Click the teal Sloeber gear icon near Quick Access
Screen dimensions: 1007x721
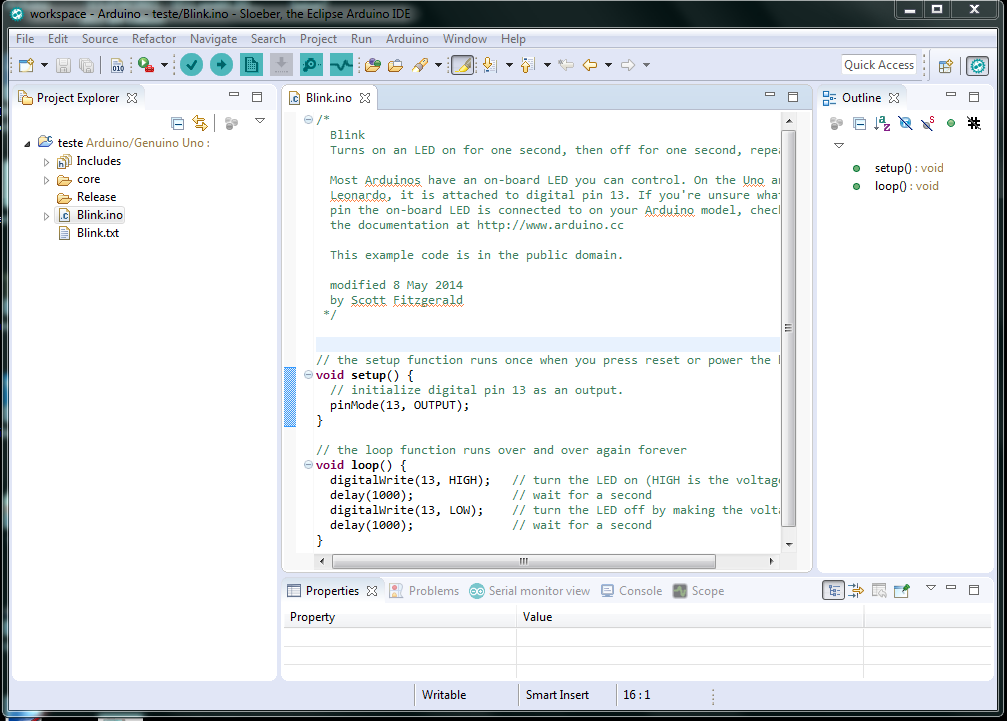point(977,65)
